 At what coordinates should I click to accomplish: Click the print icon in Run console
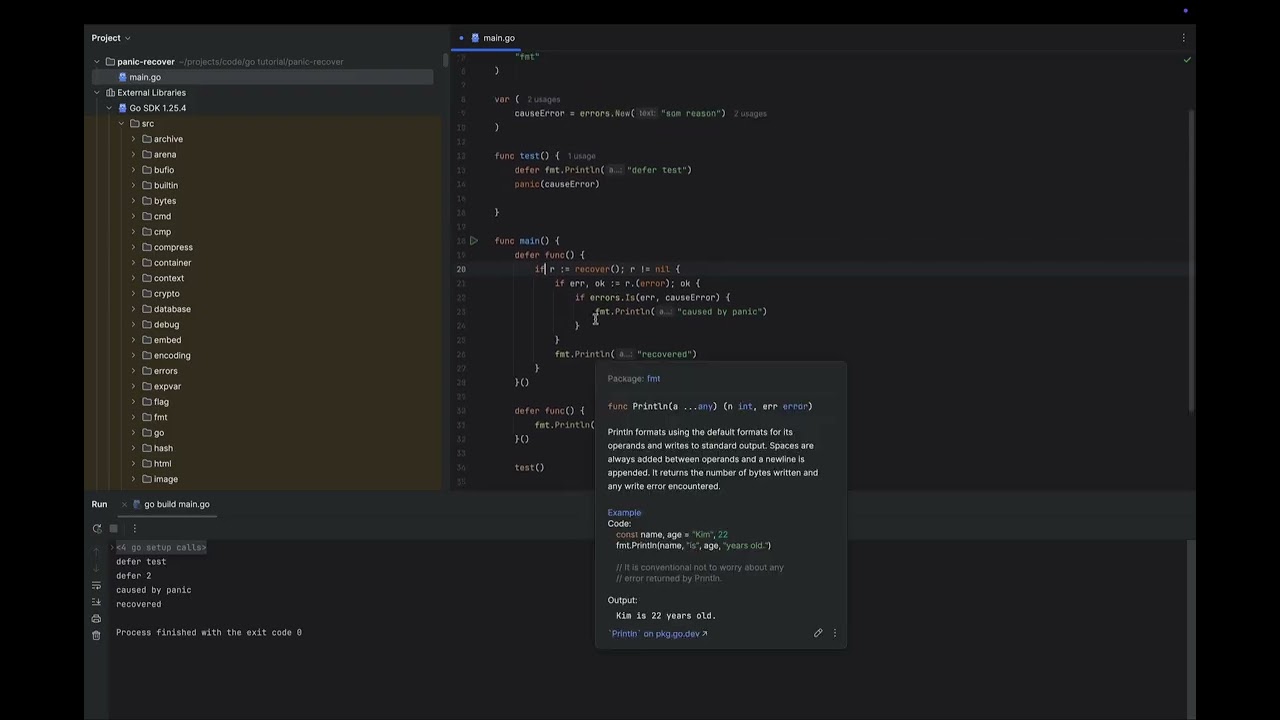(x=96, y=618)
